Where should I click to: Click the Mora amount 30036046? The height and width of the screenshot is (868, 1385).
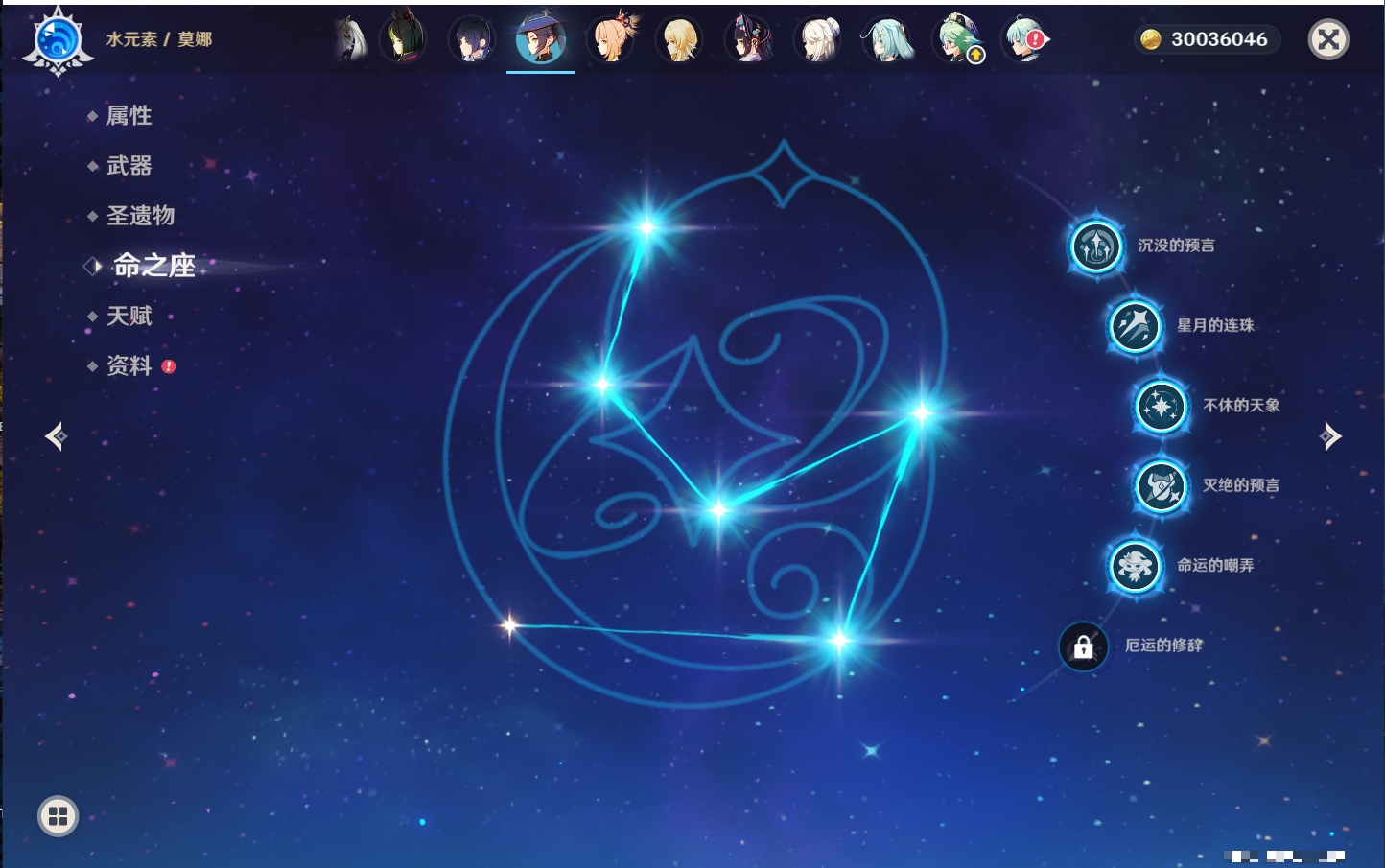pos(1219,39)
